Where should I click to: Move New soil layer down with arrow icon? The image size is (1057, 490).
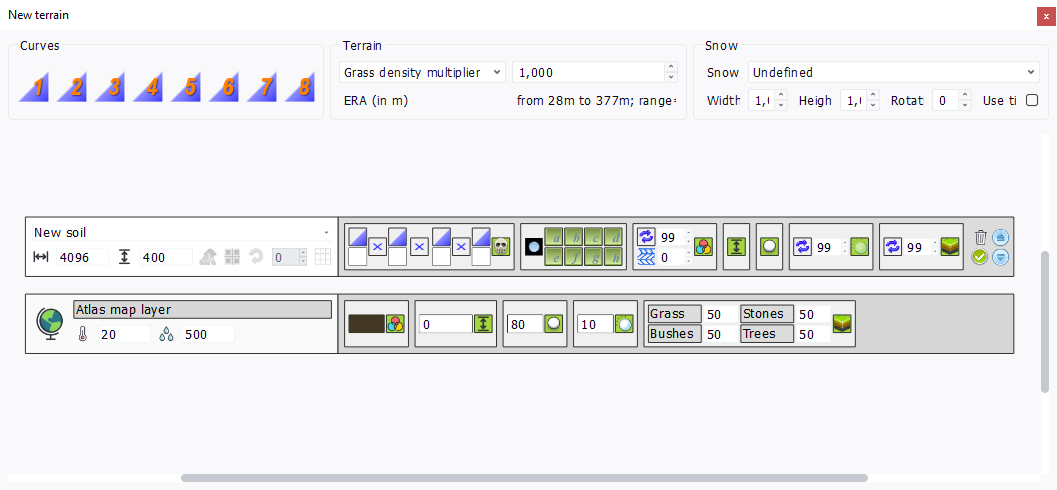pos(1000,257)
